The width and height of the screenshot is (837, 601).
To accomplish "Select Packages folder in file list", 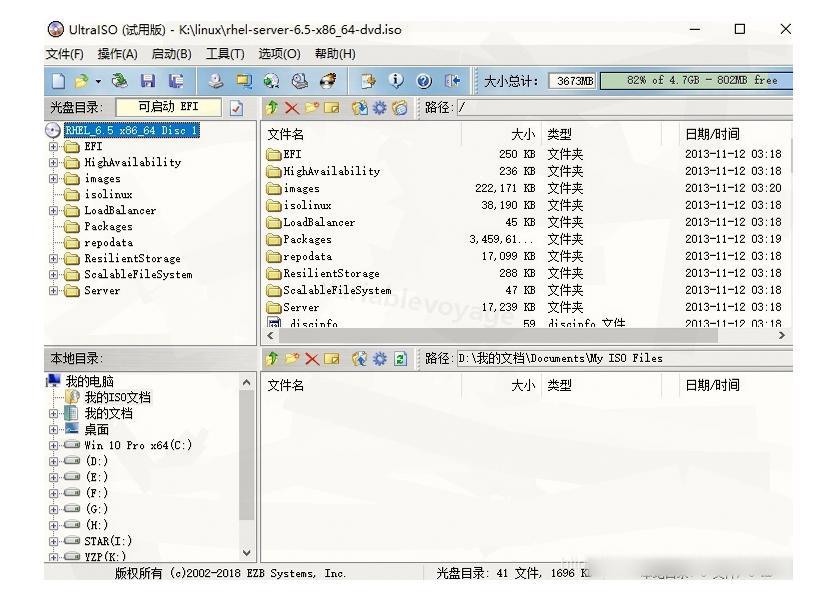I will (x=307, y=240).
